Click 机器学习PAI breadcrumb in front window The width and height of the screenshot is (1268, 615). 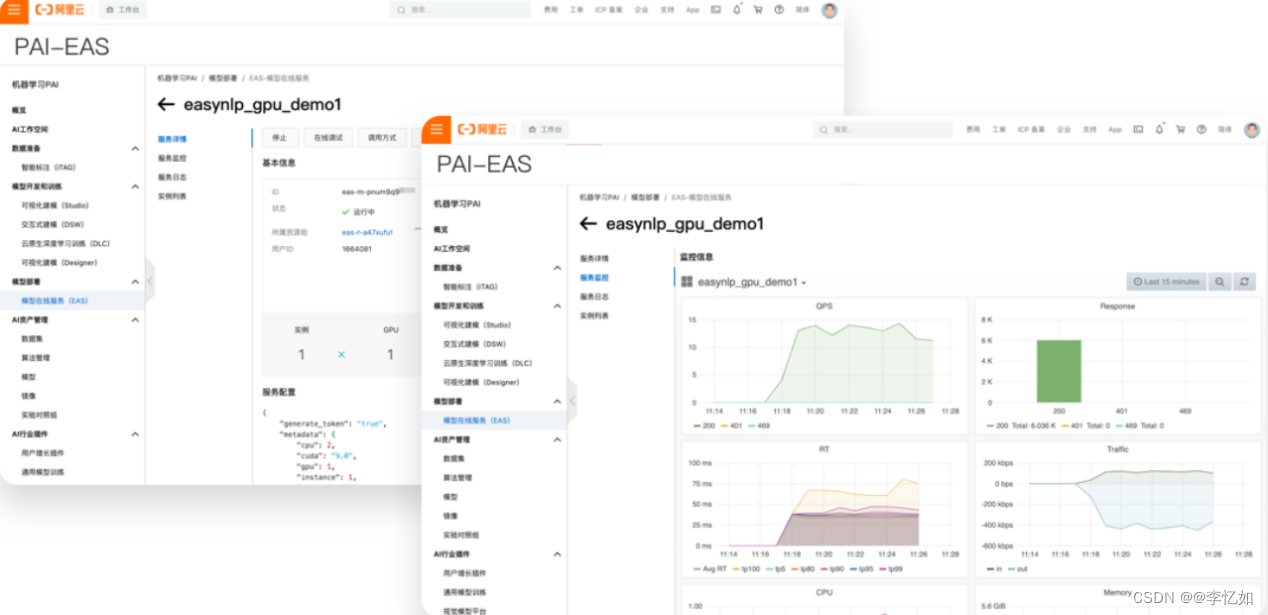coord(599,197)
